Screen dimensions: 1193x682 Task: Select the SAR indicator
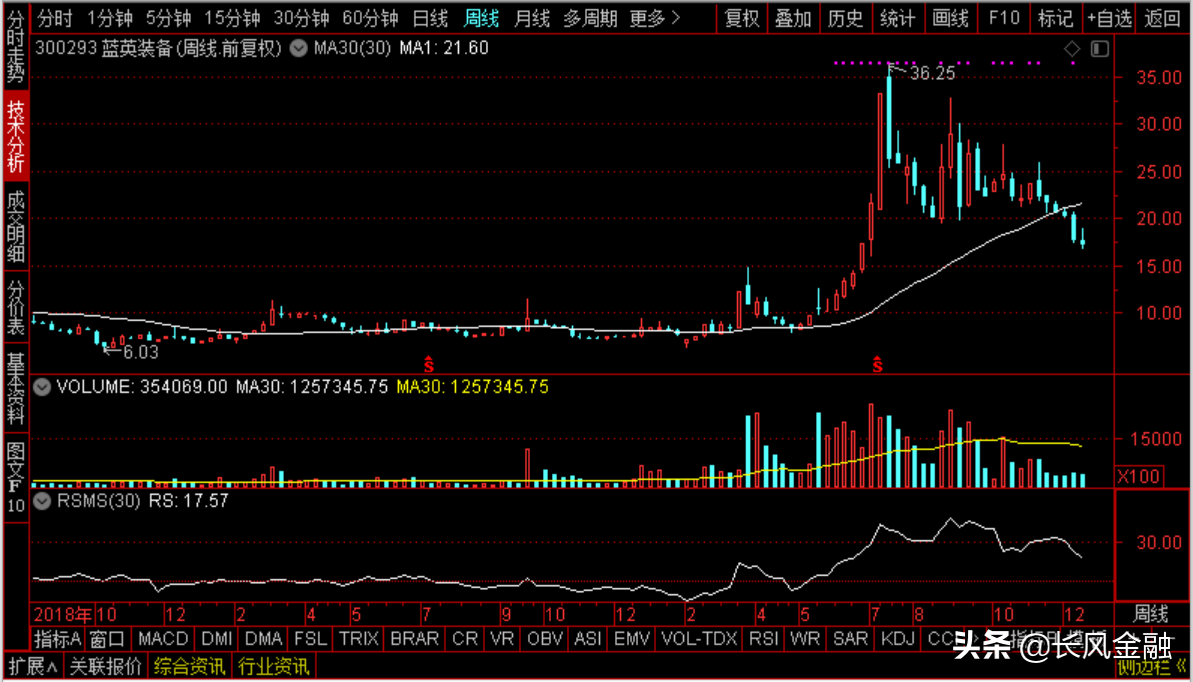pos(851,638)
